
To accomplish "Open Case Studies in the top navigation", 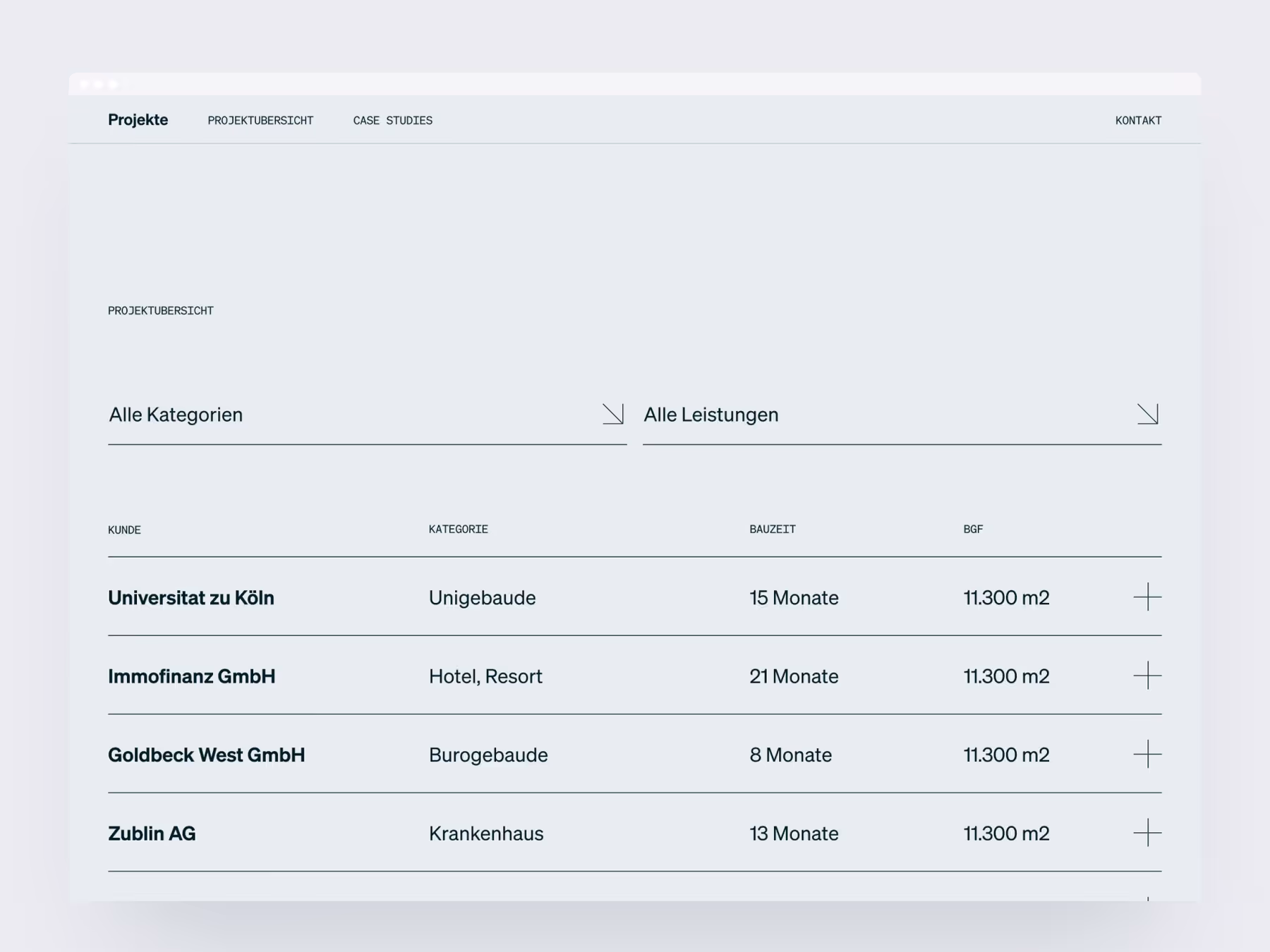I will pyautogui.click(x=392, y=121).
